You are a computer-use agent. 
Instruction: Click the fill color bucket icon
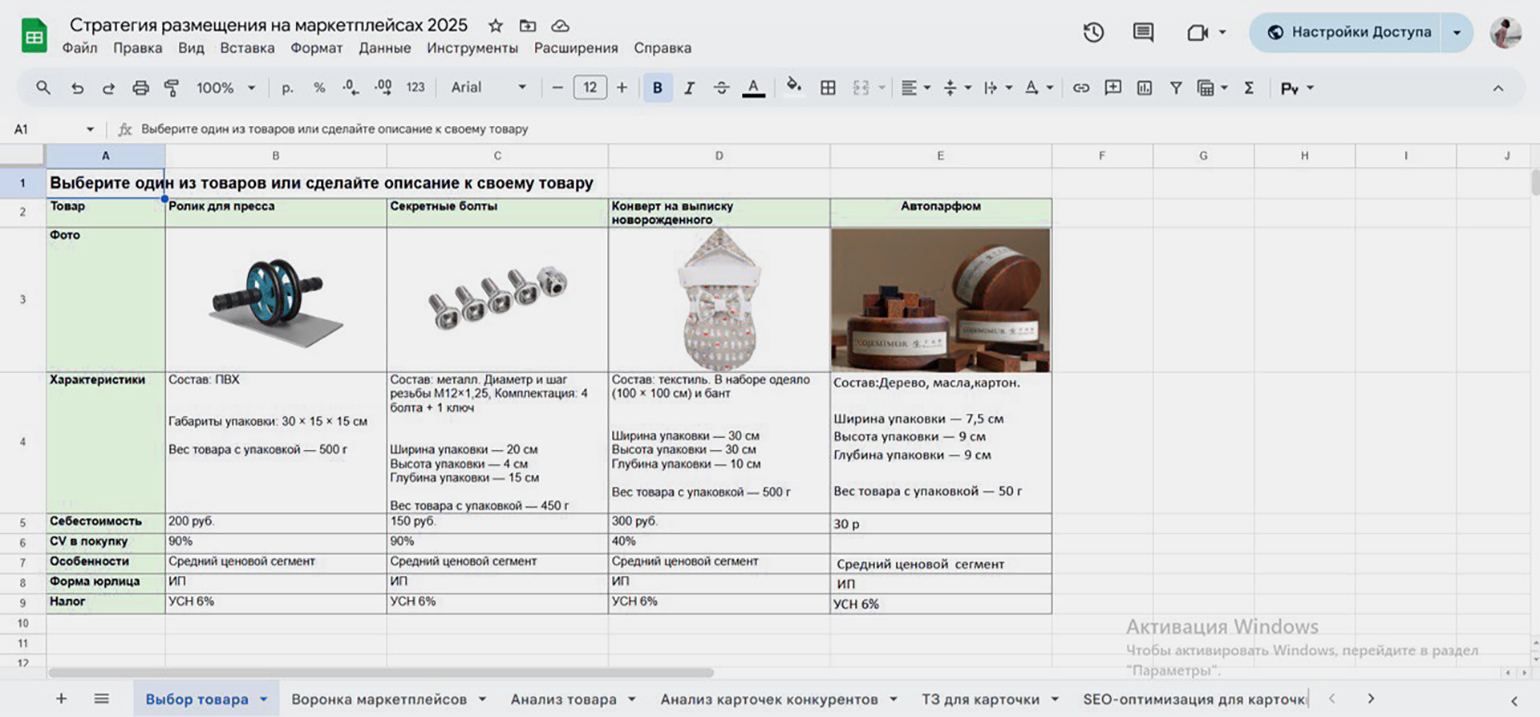tap(794, 87)
